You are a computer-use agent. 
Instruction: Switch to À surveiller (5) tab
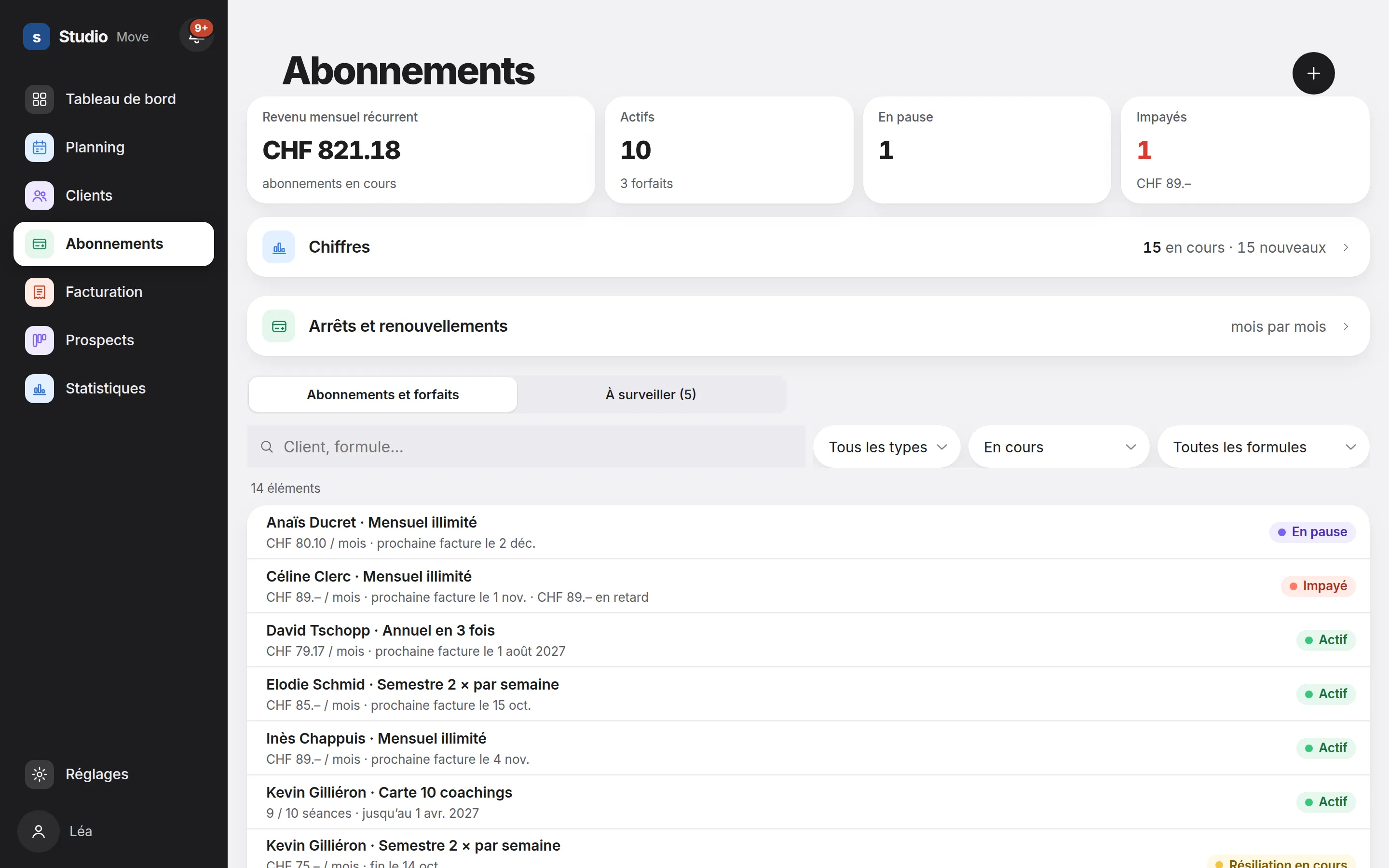pyautogui.click(x=651, y=394)
